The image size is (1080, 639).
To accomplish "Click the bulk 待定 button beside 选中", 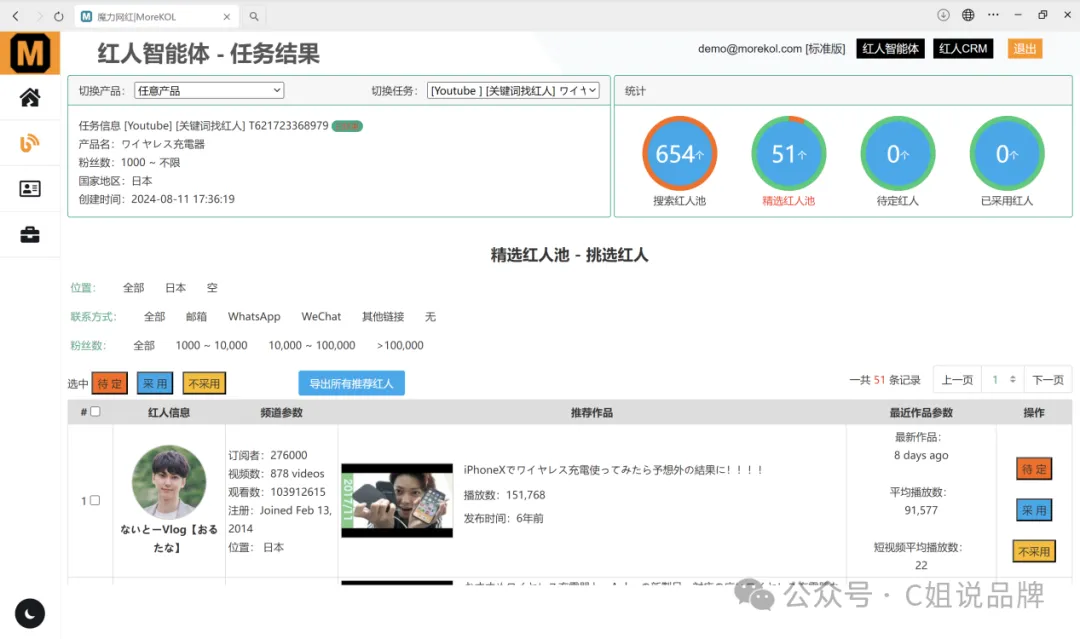I will tap(110, 384).
